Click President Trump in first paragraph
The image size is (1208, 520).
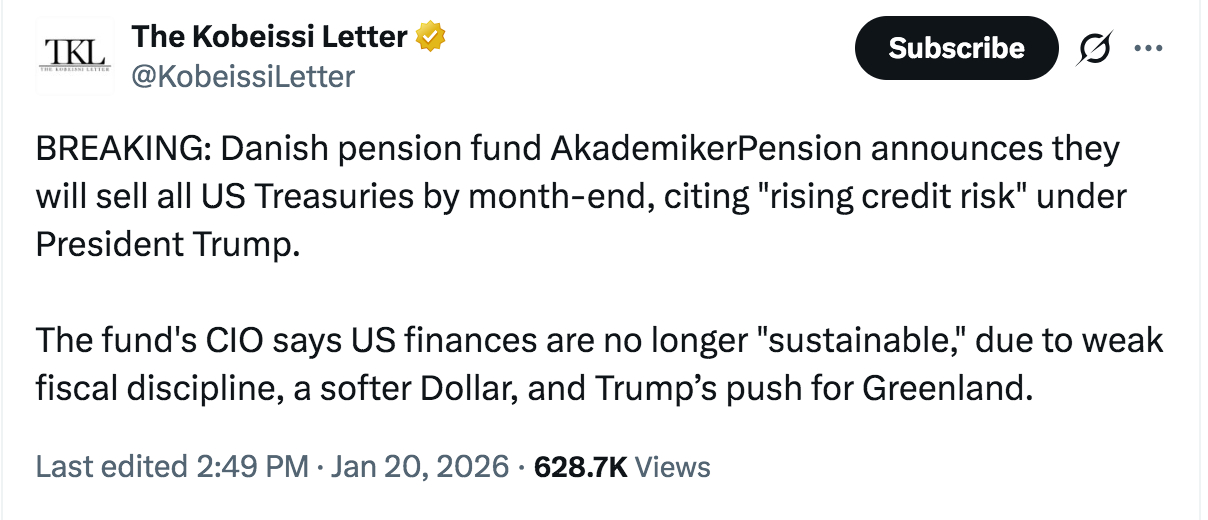tap(165, 243)
